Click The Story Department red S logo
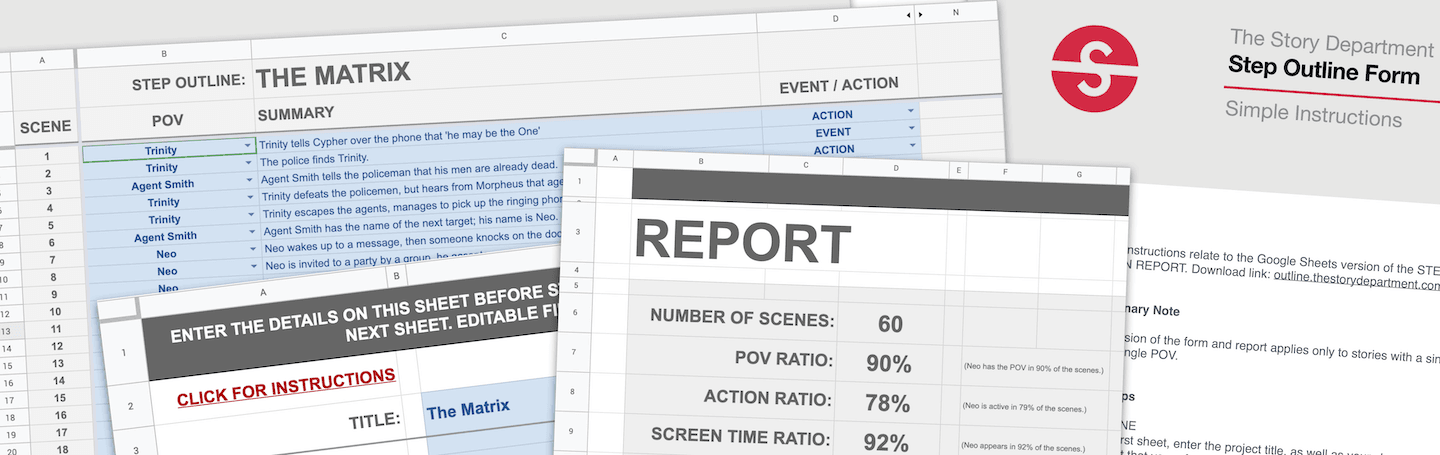The width and height of the screenshot is (1440, 455). 1096,69
